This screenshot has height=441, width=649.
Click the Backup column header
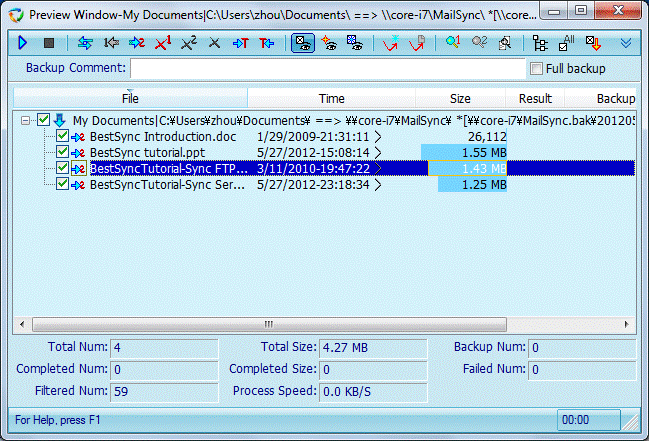601,98
